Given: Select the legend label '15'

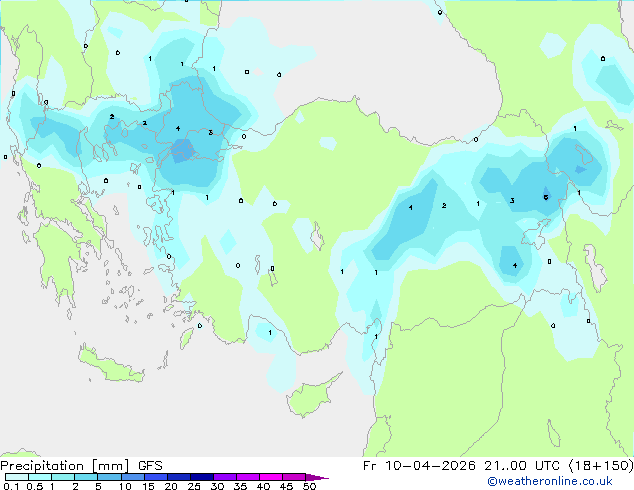Looking at the screenshot, I should click(x=148, y=486).
